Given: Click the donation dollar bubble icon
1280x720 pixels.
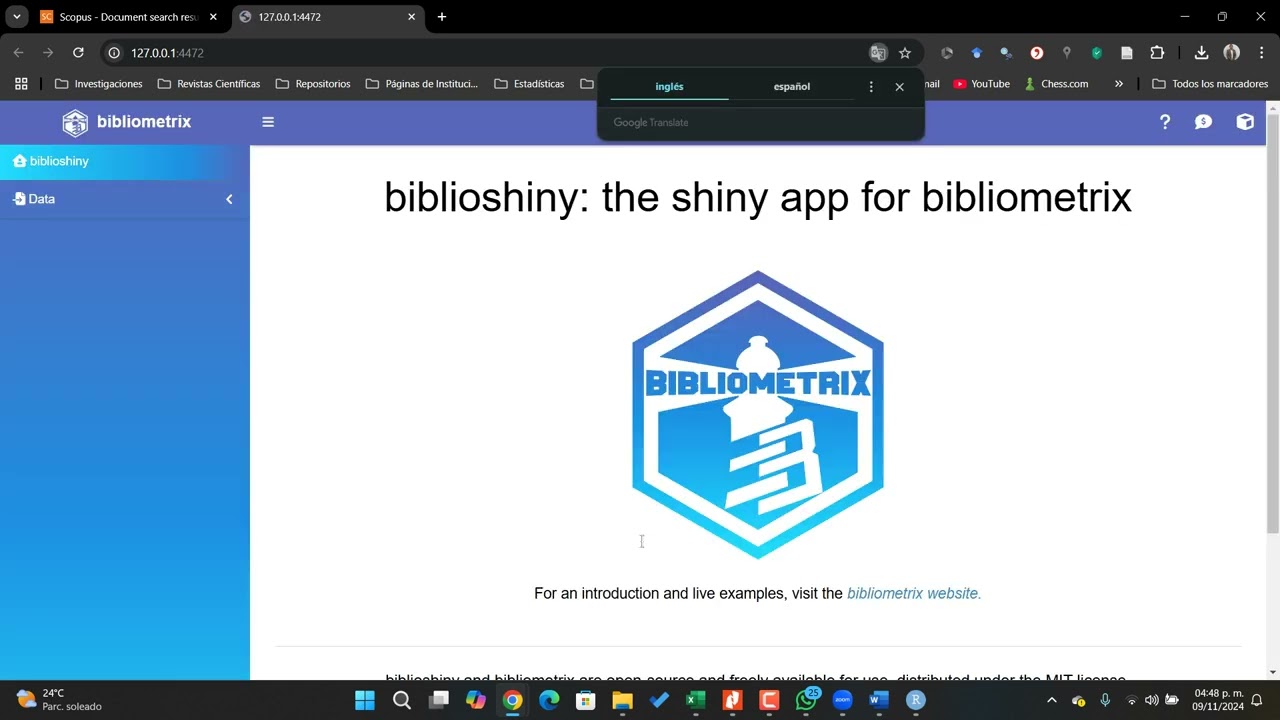Looking at the screenshot, I should tap(1204, 122).
